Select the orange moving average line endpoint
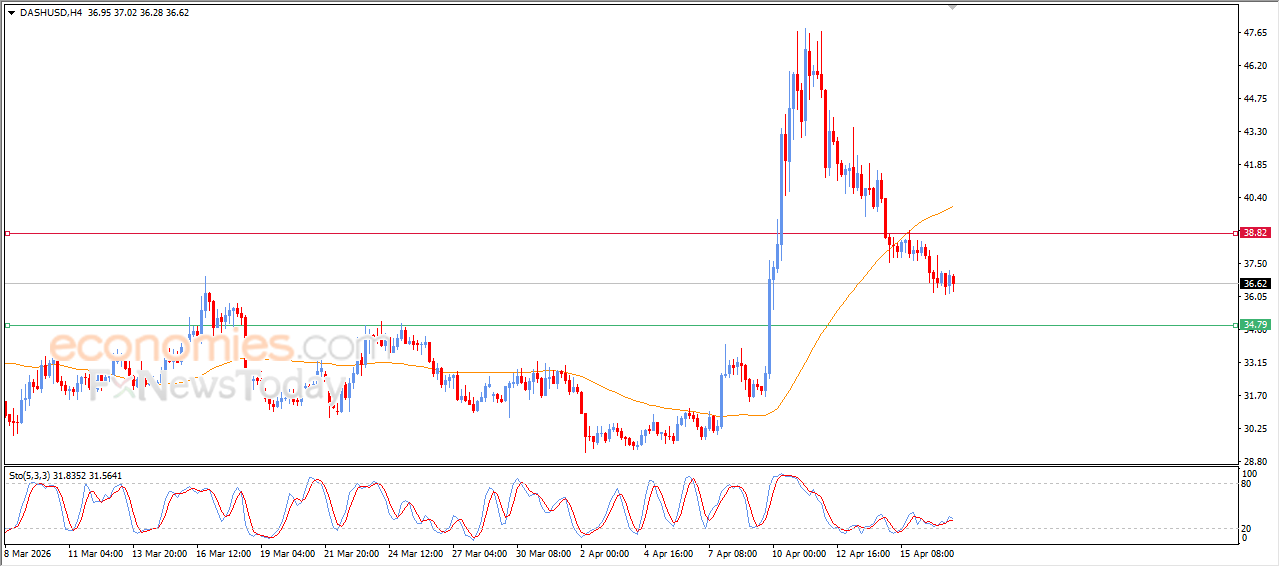 [952, 206]
